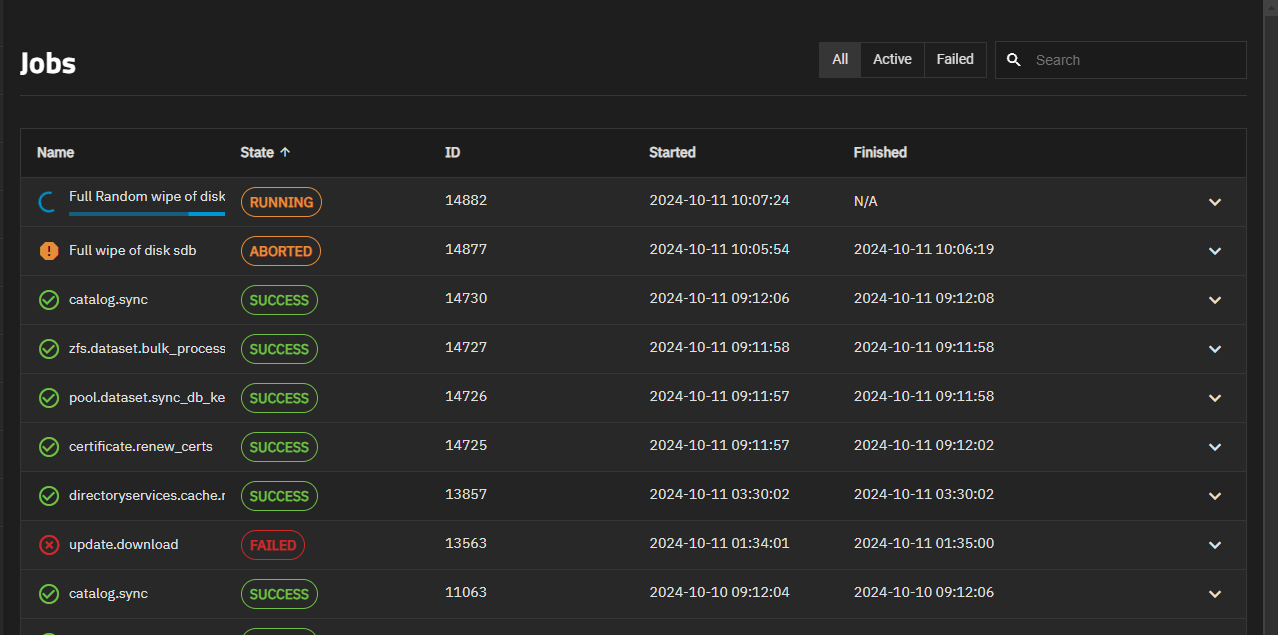Viewport: 1278px width, 635px height.
Task: Show only Active jobs filter
Action: 892,60
